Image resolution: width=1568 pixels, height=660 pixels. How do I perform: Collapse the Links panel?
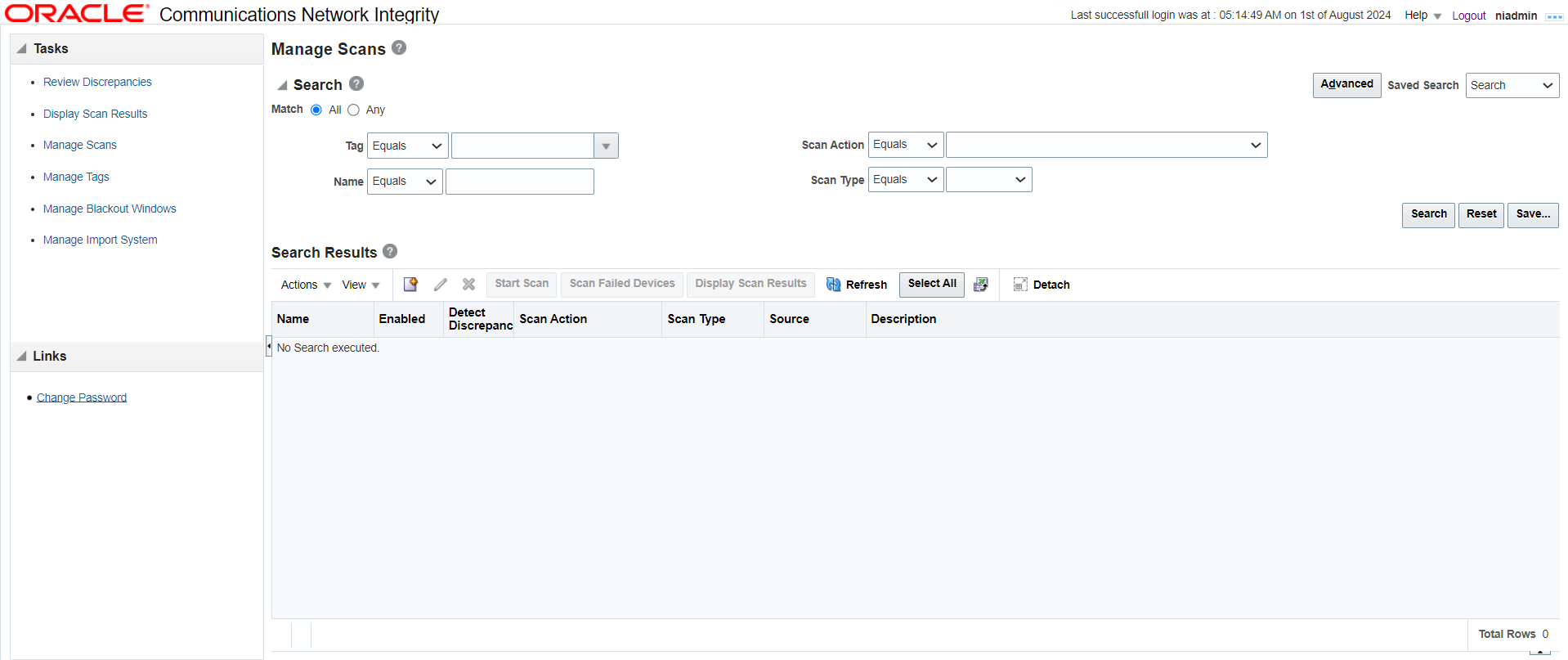point(22,357)
